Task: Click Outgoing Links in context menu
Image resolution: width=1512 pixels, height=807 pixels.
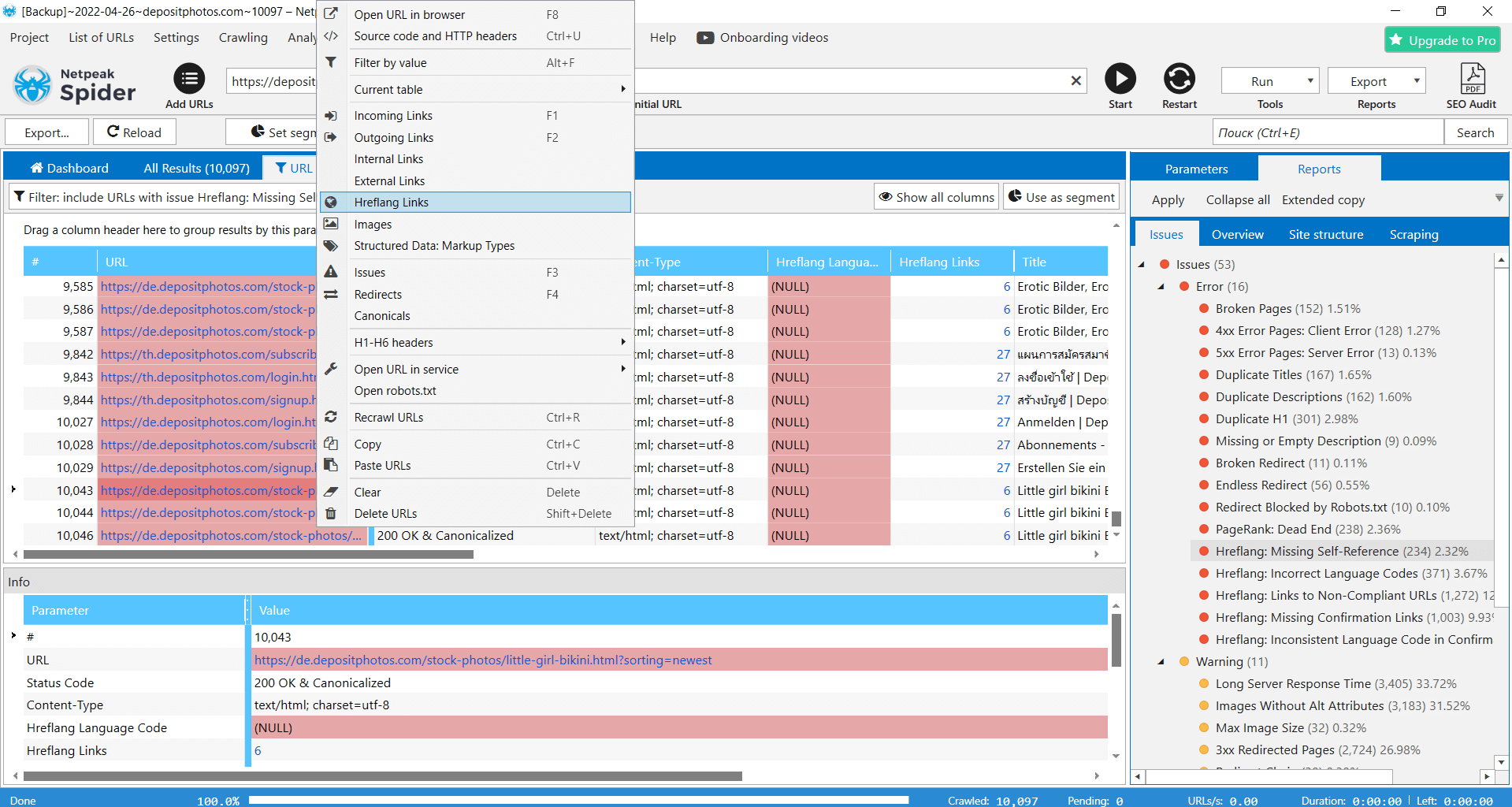Action: [475, 138]
